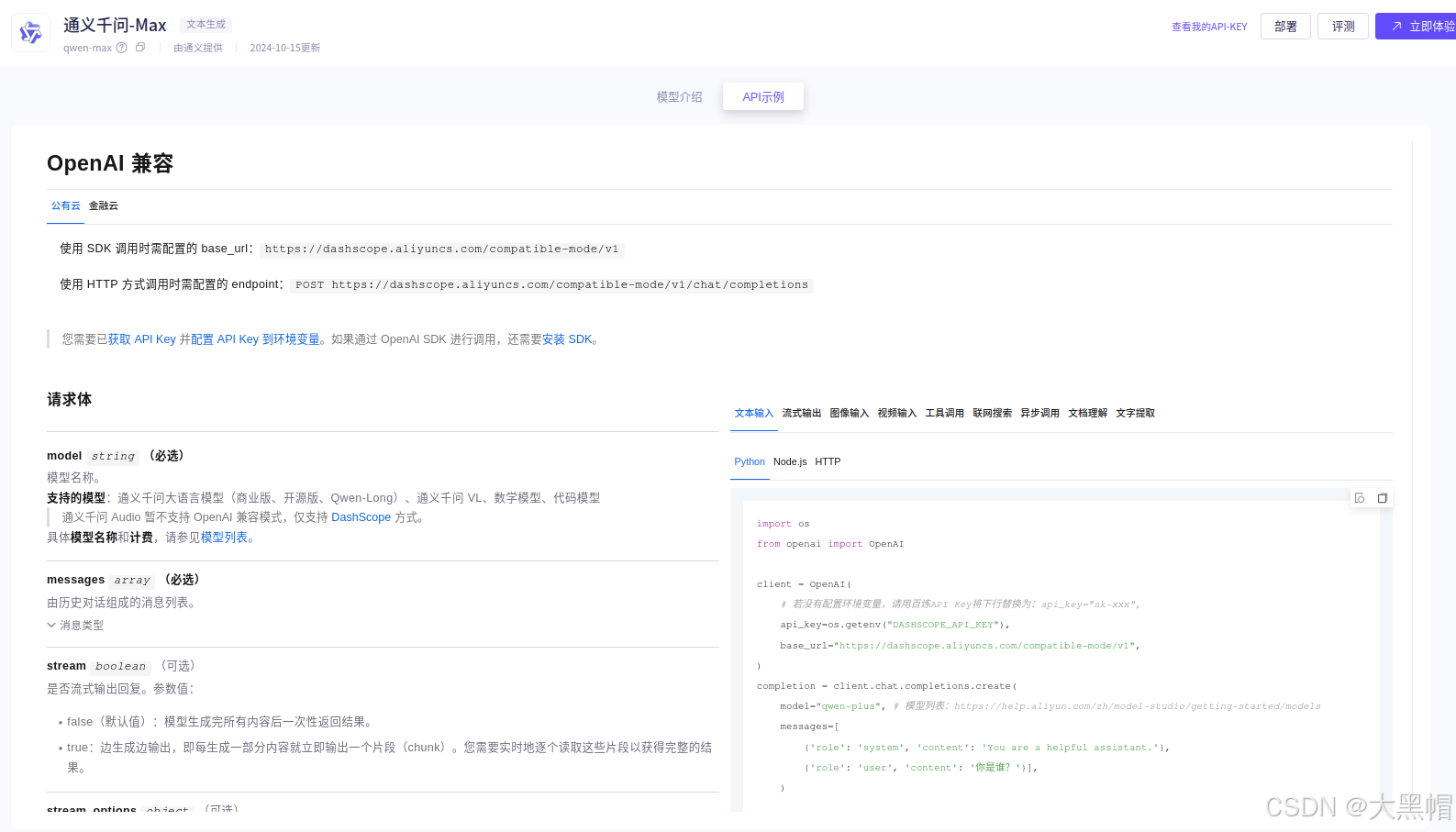1456x832 pixels.
Task: Open the DashScope link
Action: 361,517
